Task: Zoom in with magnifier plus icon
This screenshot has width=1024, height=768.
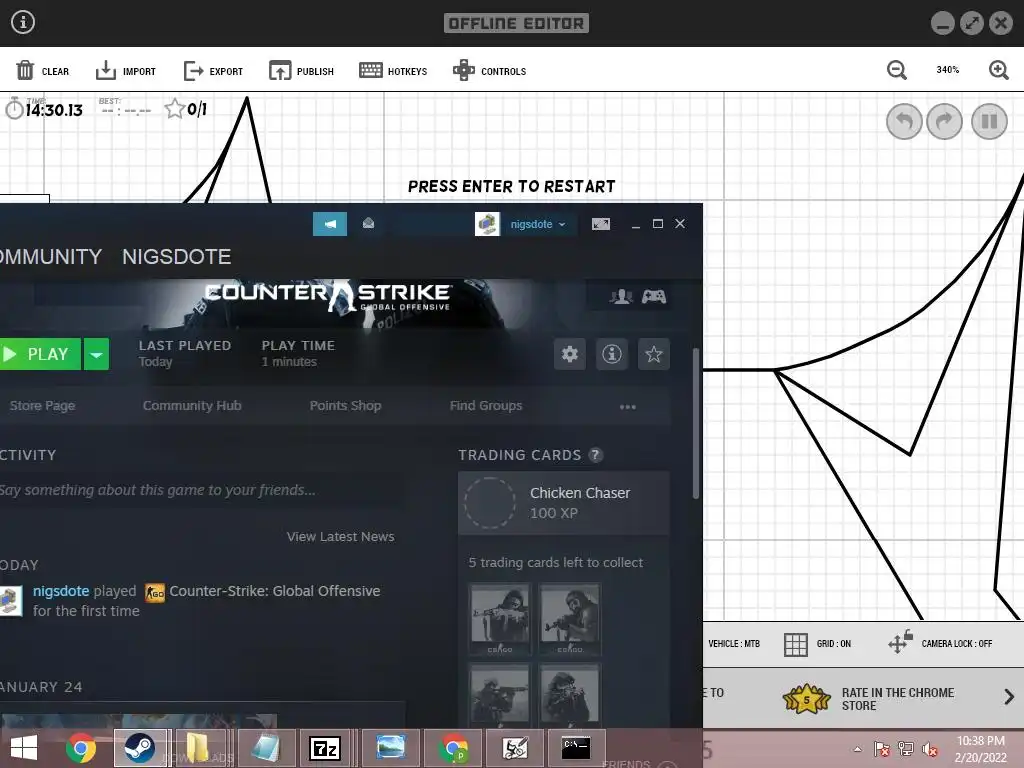Action: (999, 70)
